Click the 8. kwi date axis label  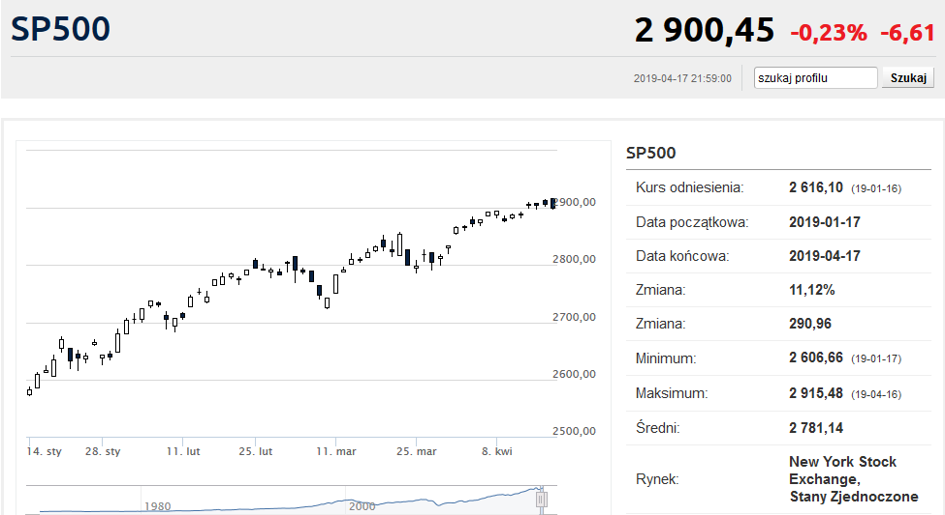[x=497, y=451]
